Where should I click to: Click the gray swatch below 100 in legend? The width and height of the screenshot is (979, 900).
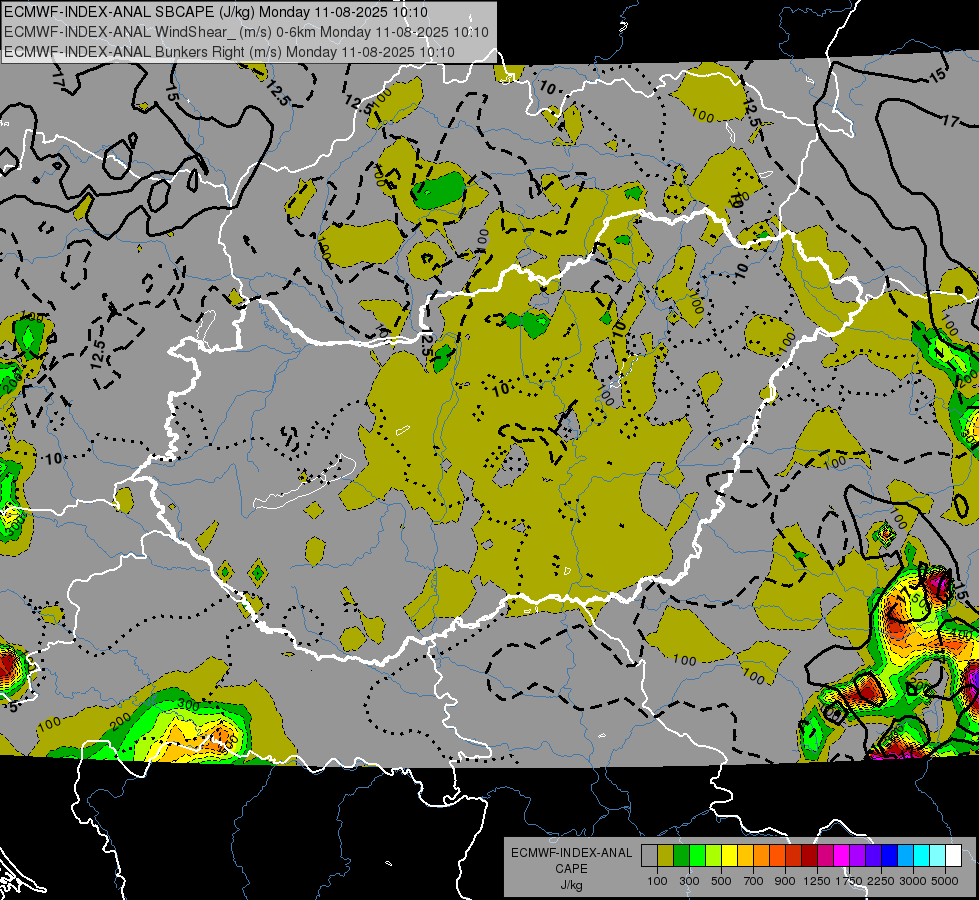pyautogui.click(x=649, y=855)
